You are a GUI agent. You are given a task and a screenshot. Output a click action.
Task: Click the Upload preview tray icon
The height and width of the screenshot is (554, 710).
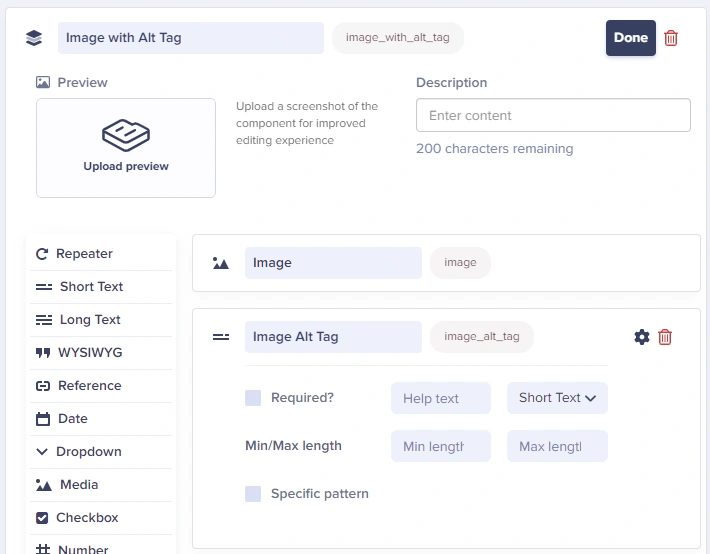(x=126, y=134)
